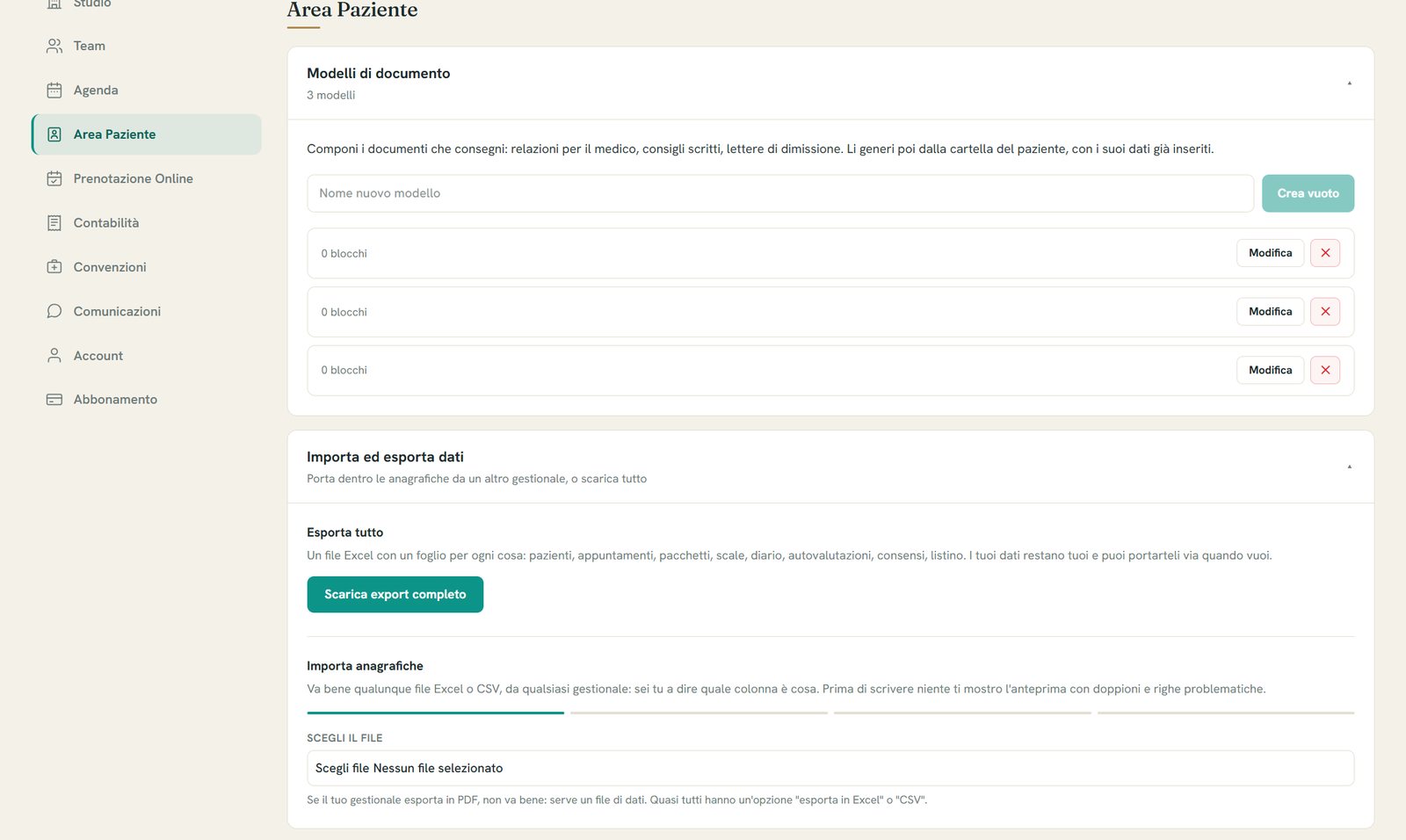The height and width of the screenshot is (840, 1406).
Task: Select the Area Paziente patient badge icon
Action: pyautogui.click(x=54, y=134)
